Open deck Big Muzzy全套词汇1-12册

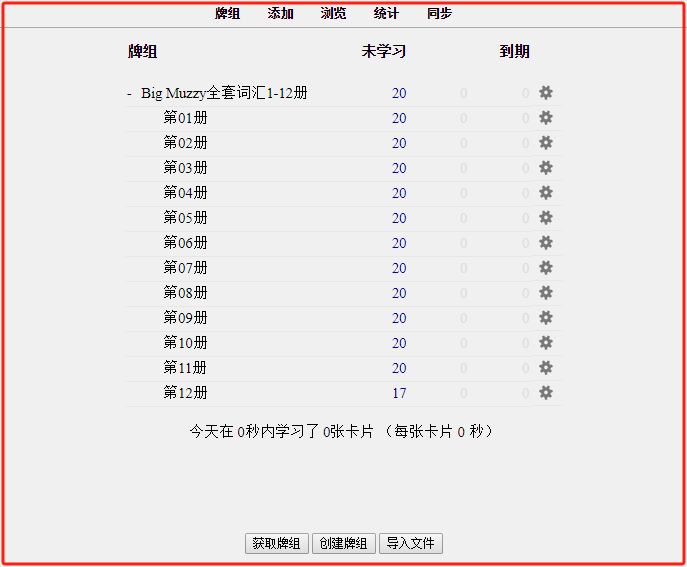[x=224, y=93]
